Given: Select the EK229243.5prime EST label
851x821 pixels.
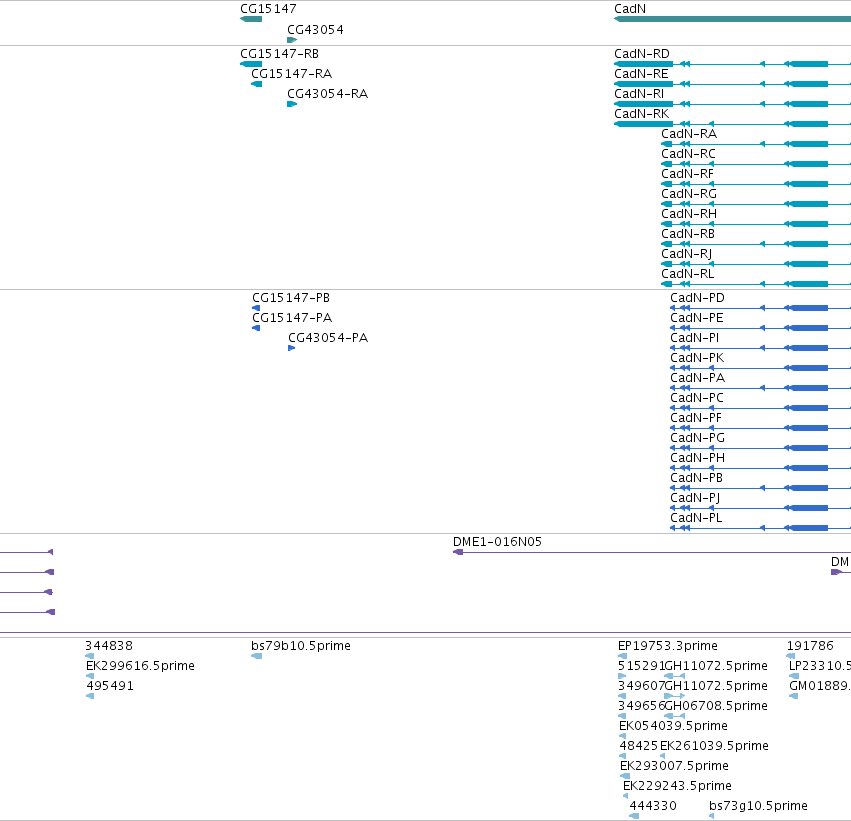Looking at the screenshot, I should point(677,786).
